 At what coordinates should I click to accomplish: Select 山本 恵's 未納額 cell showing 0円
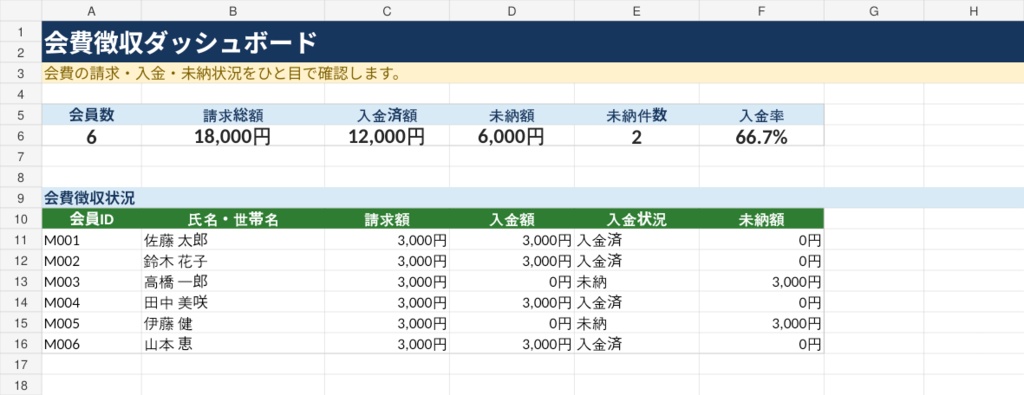point(761,343)
